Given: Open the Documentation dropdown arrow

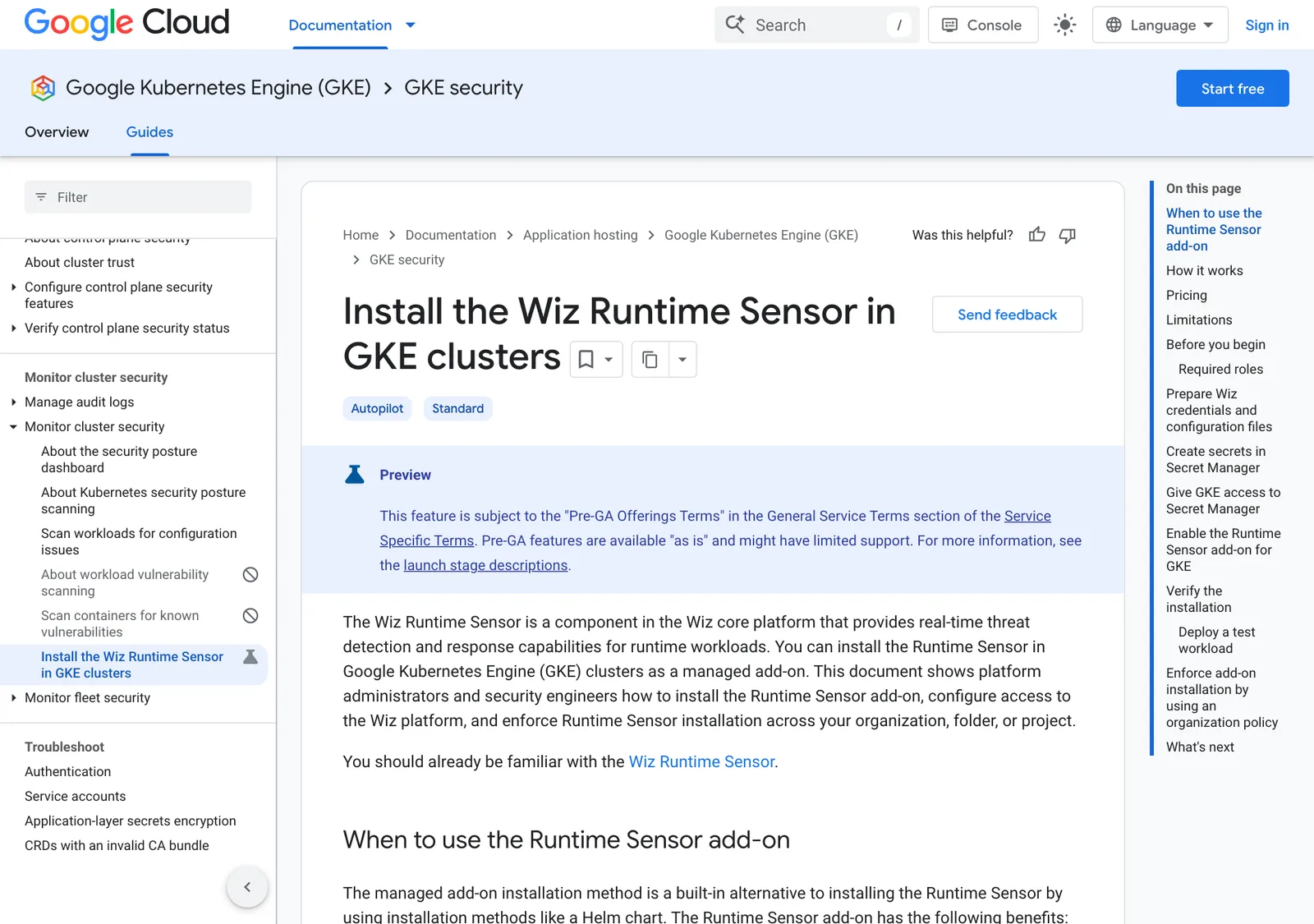Looking at the screenshot, I should click(x=411, y=25).
